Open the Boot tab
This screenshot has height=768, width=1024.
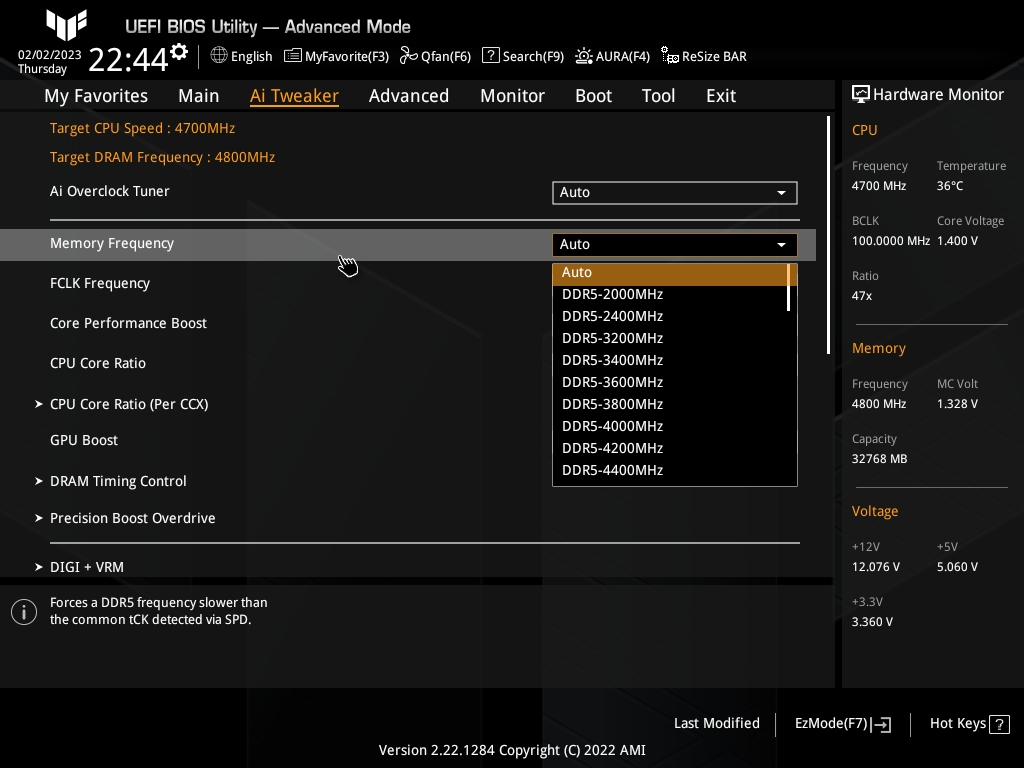[594, 96]
